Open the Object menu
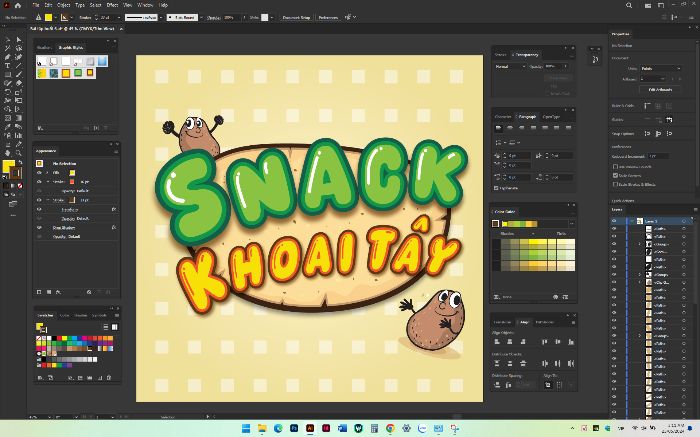This screenshot has width=700, height=437. (63, 5)
